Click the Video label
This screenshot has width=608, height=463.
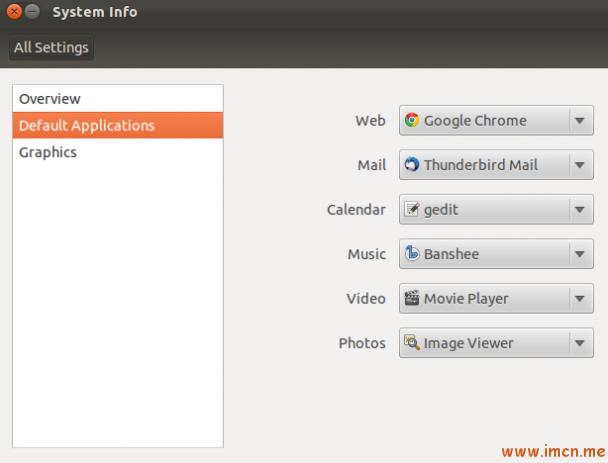pyautogui.click(x=366, y=299)
